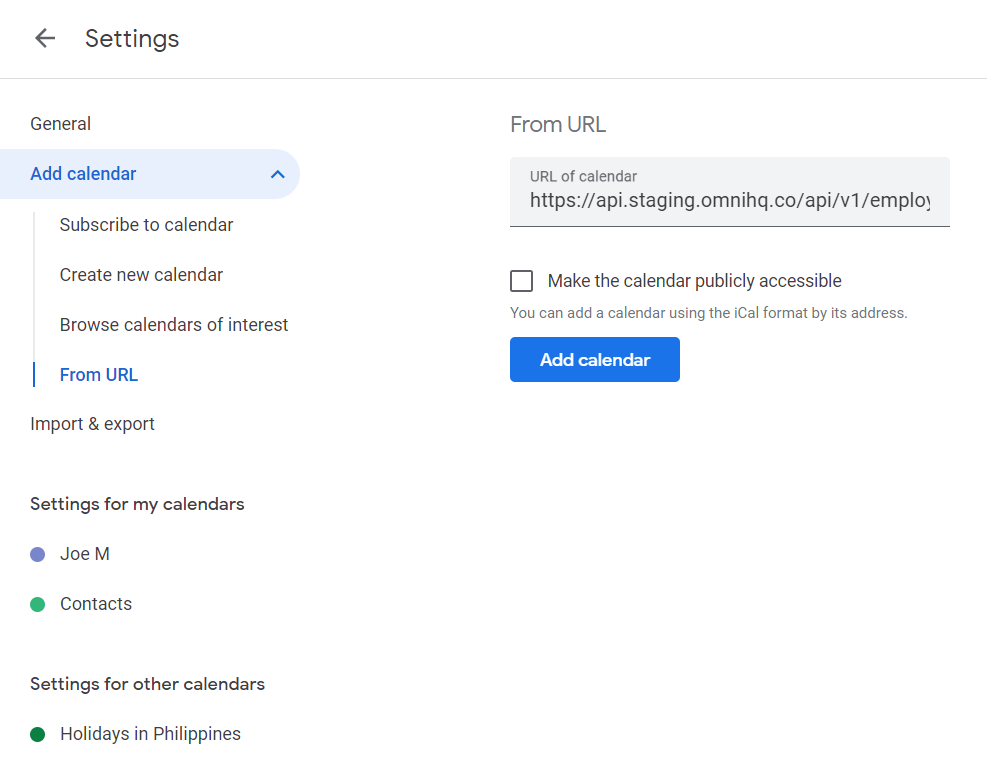This screenshot has width=987, height=772.
Task: Collapse the Add calendar section chevron
Action: point(278,175)
